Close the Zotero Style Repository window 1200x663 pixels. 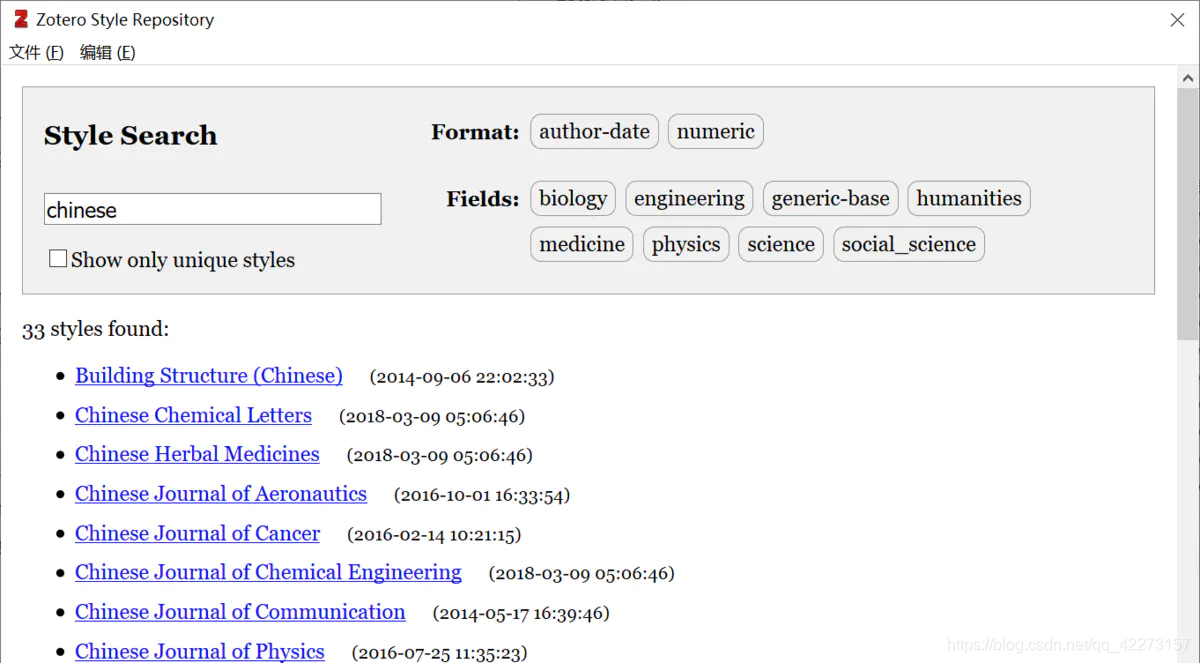[x=1177, y=20]
